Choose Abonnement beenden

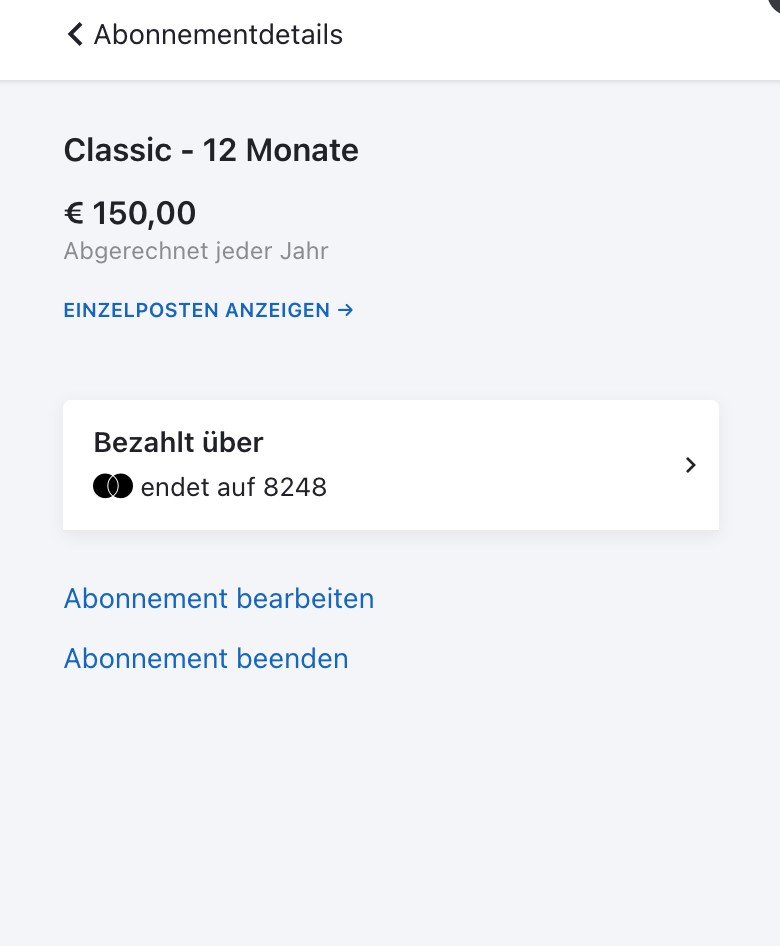[x=206, y=658]
